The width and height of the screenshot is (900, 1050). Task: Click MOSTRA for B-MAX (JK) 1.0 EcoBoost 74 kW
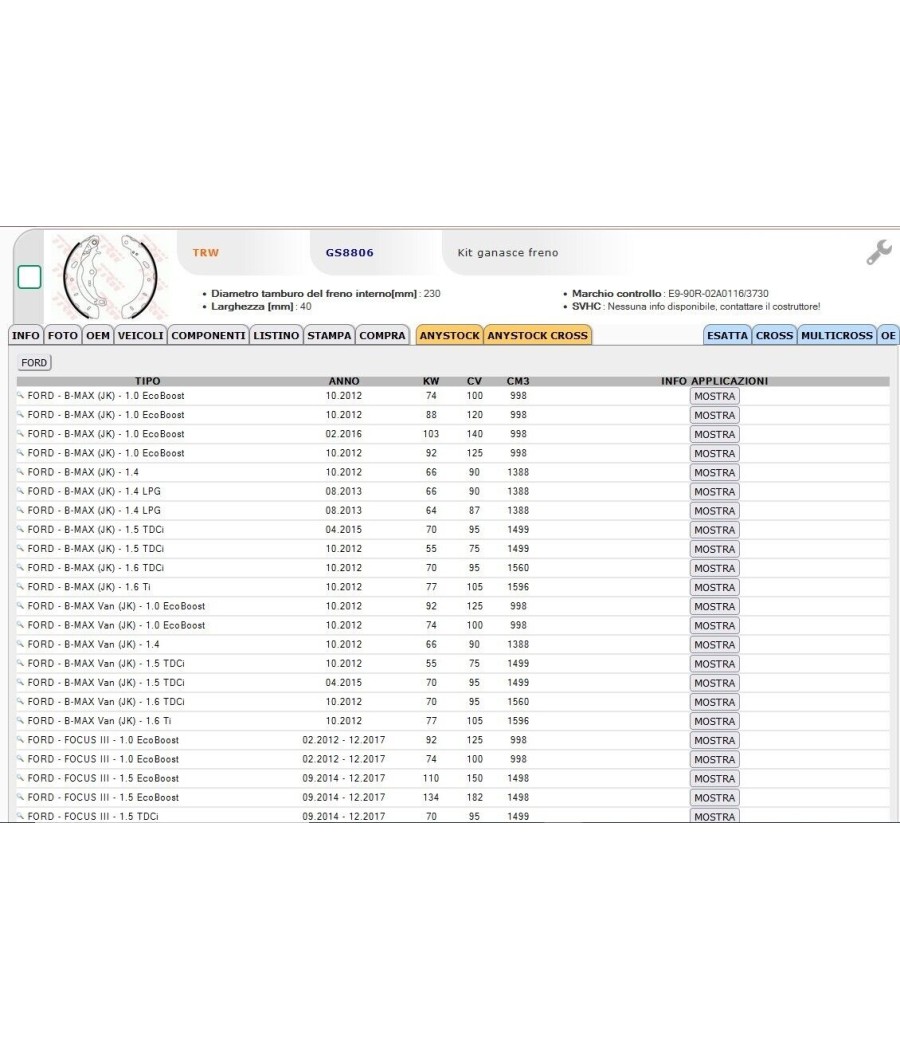point(715,396)
